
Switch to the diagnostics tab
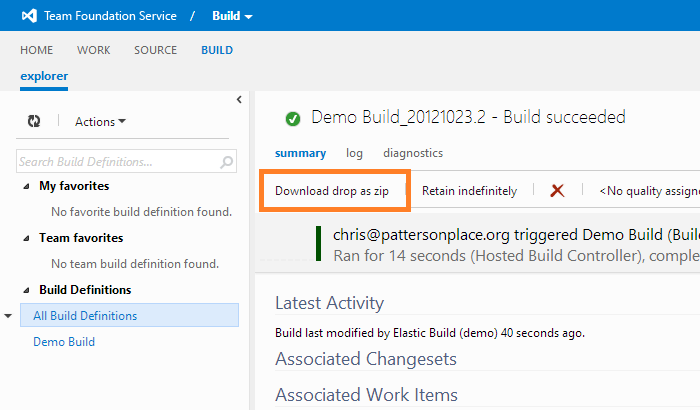(x=413, y=153)
